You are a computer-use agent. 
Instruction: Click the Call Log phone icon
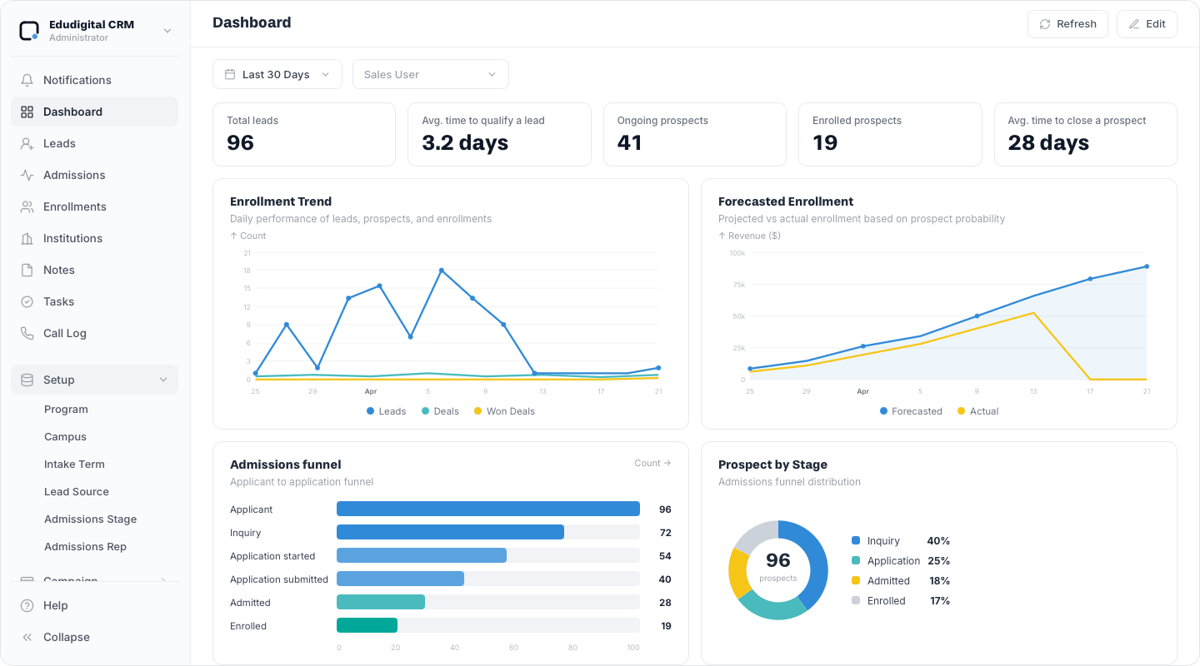[27, 333]
